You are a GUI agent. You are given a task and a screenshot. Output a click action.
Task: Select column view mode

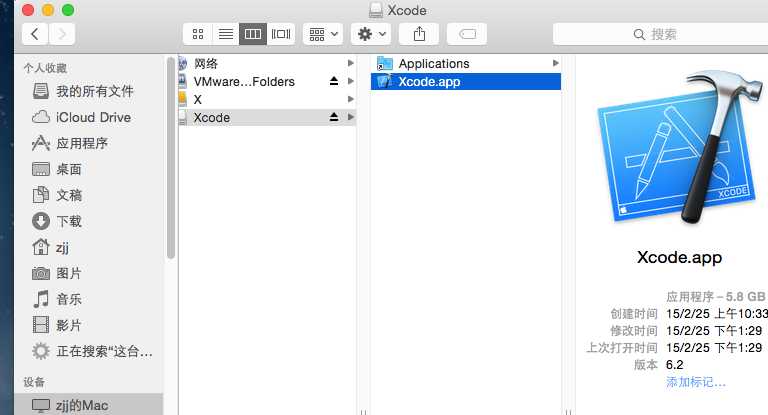[x=253, y=34]
